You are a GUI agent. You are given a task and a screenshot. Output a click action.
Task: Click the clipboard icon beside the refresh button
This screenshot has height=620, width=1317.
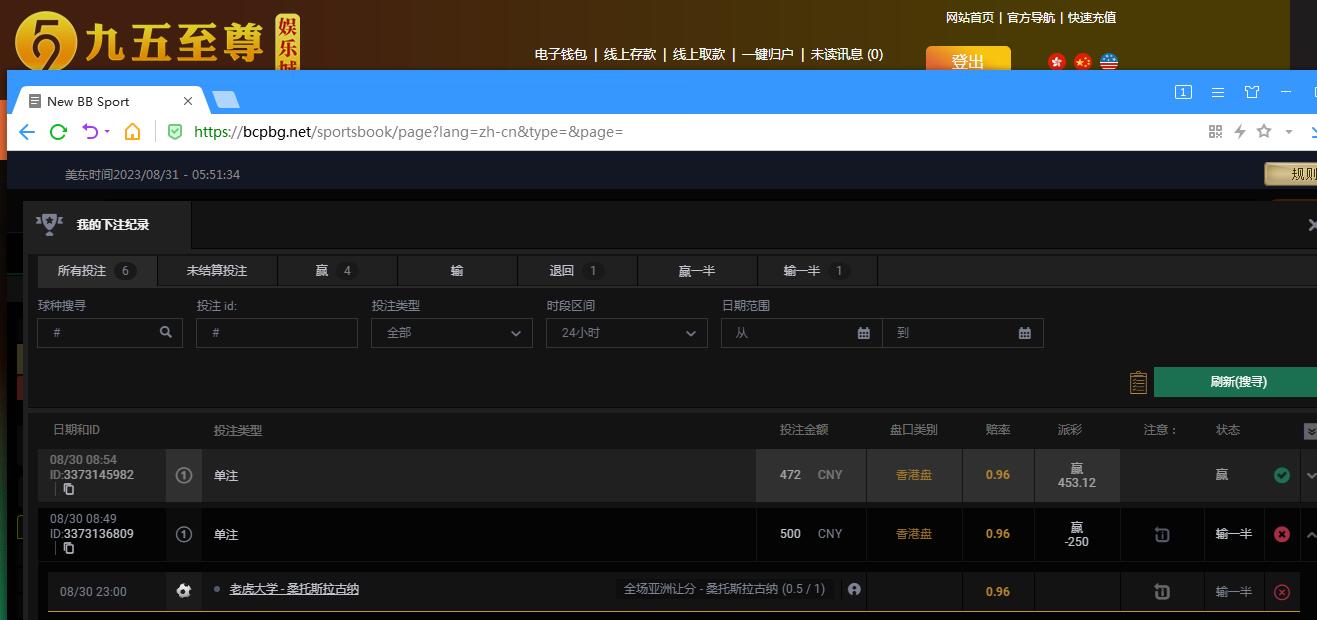pyautogui.click(x=1138, y=382)
